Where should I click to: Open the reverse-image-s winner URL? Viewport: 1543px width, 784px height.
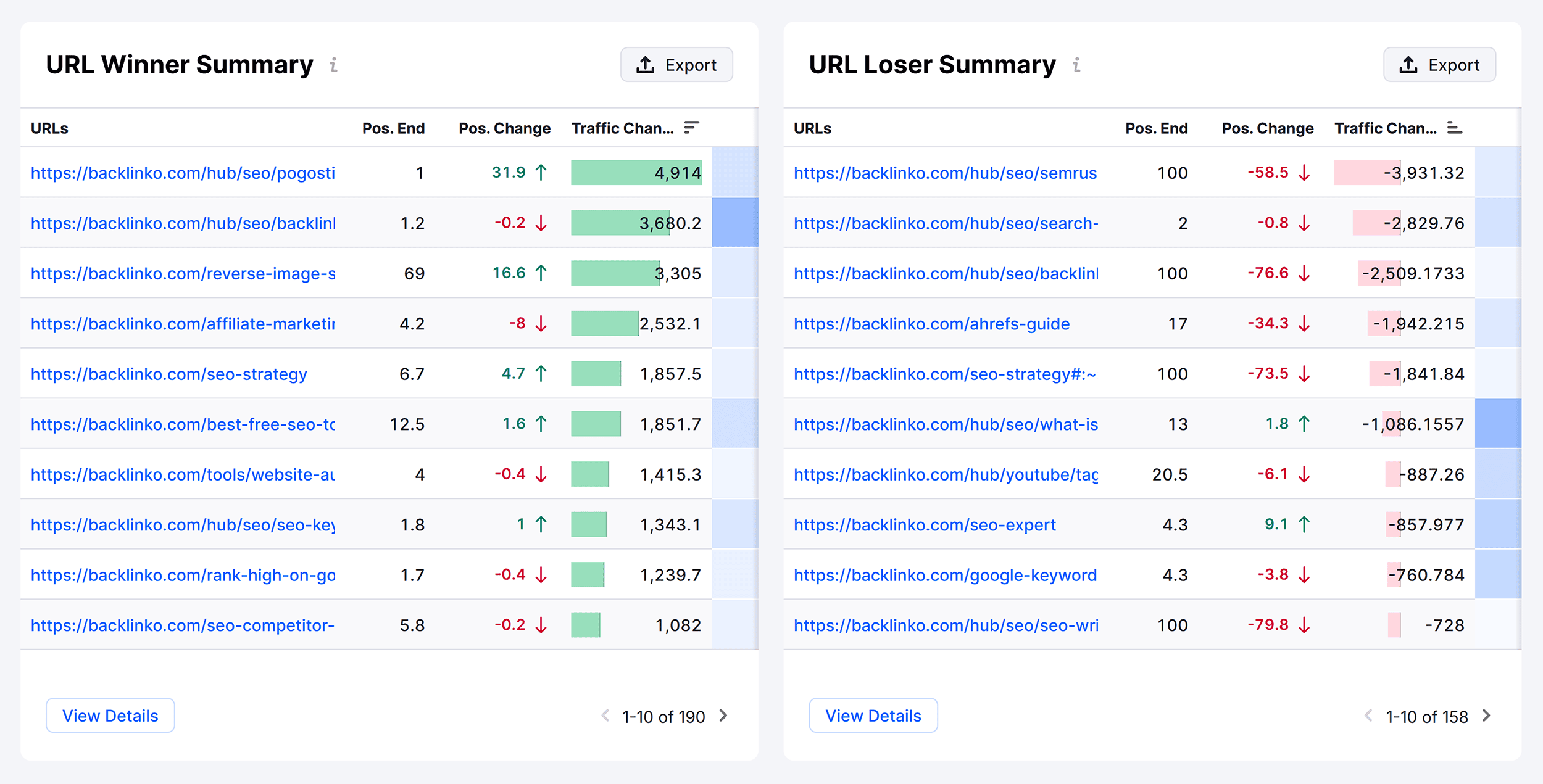coord(183,273)
